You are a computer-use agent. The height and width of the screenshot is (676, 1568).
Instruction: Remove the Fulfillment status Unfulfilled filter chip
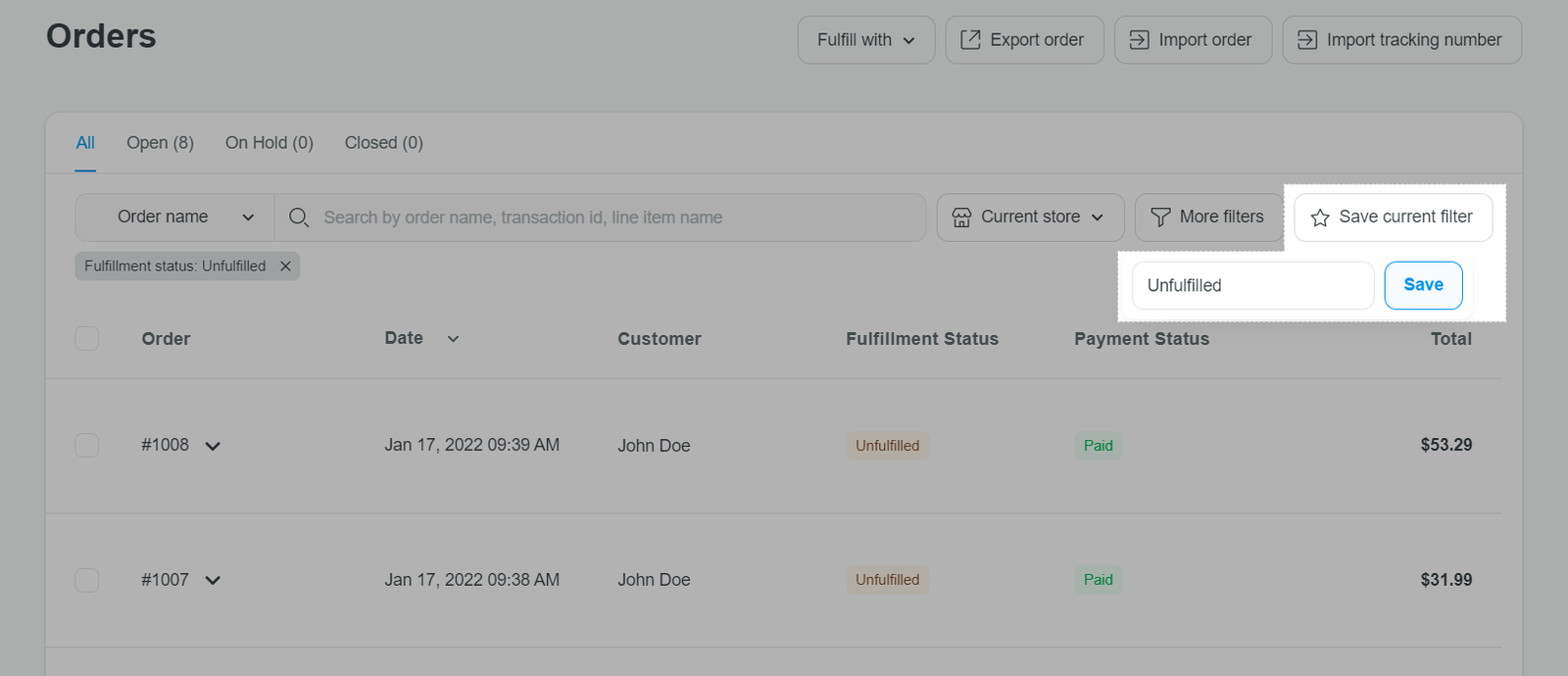[285, 266]
